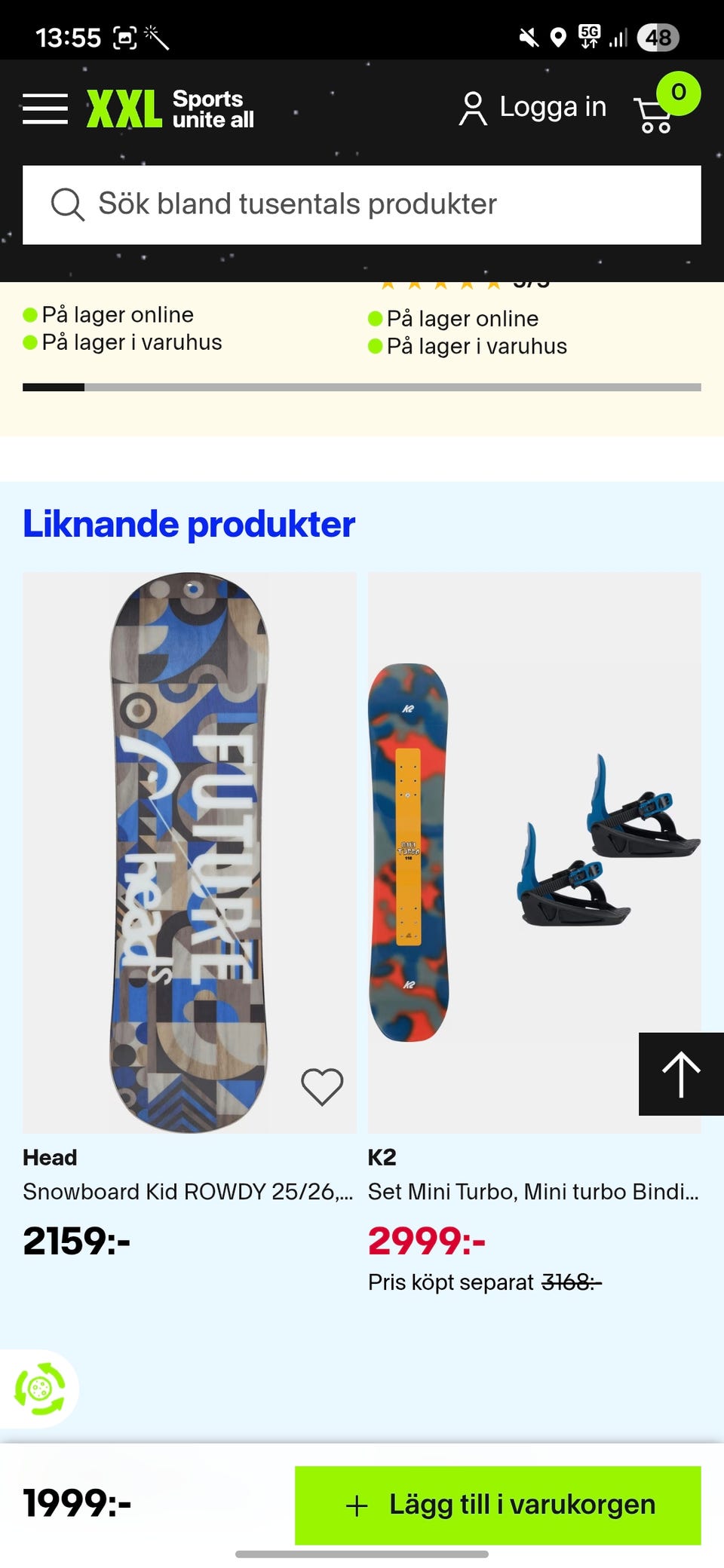Click the magnifying glass search icon

[x=67, y=204]
